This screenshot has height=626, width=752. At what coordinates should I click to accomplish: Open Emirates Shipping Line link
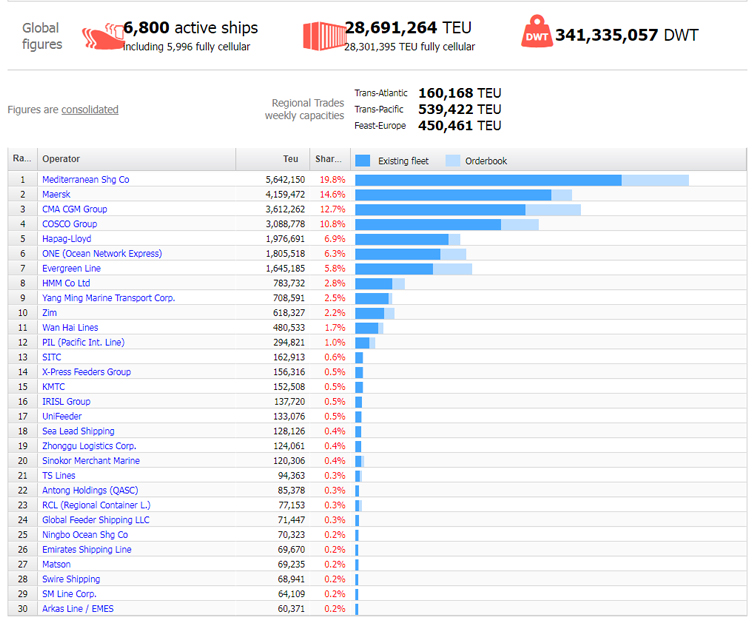tap(87, 550)
